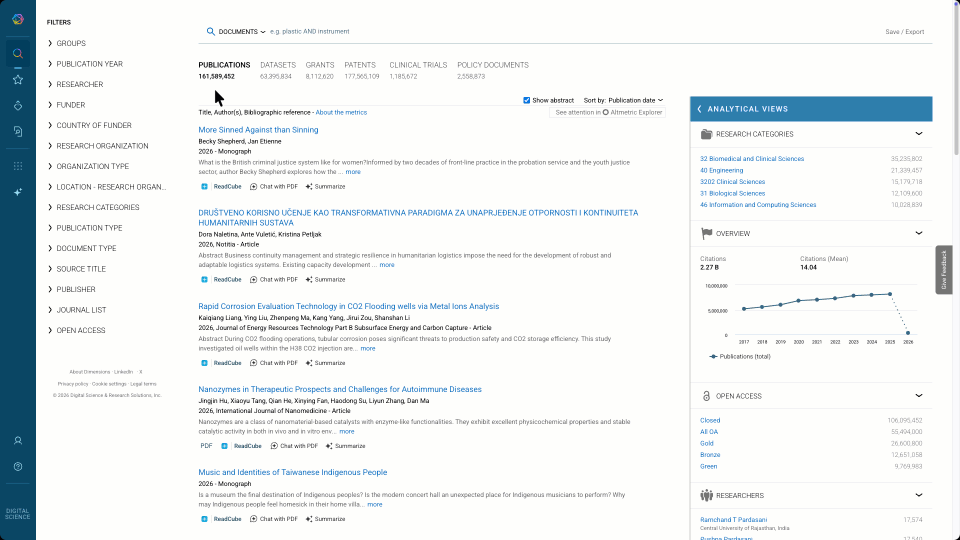The height and width of the screenshot is (540, 960).
Task: Open PDF of Nanozymes article
Action: click(x=206, y=446)
